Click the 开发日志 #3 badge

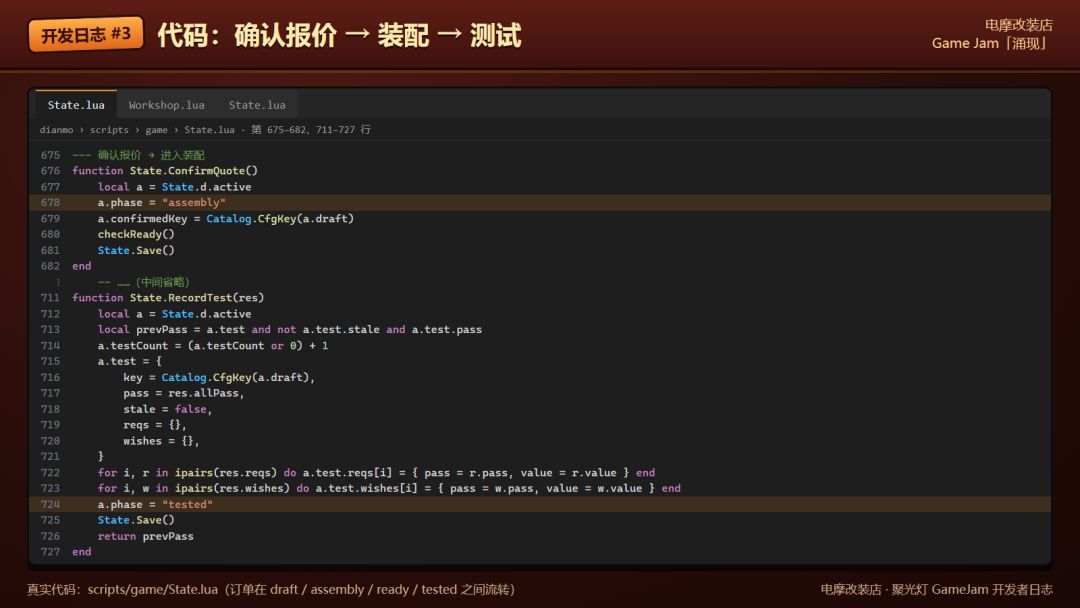85,34
